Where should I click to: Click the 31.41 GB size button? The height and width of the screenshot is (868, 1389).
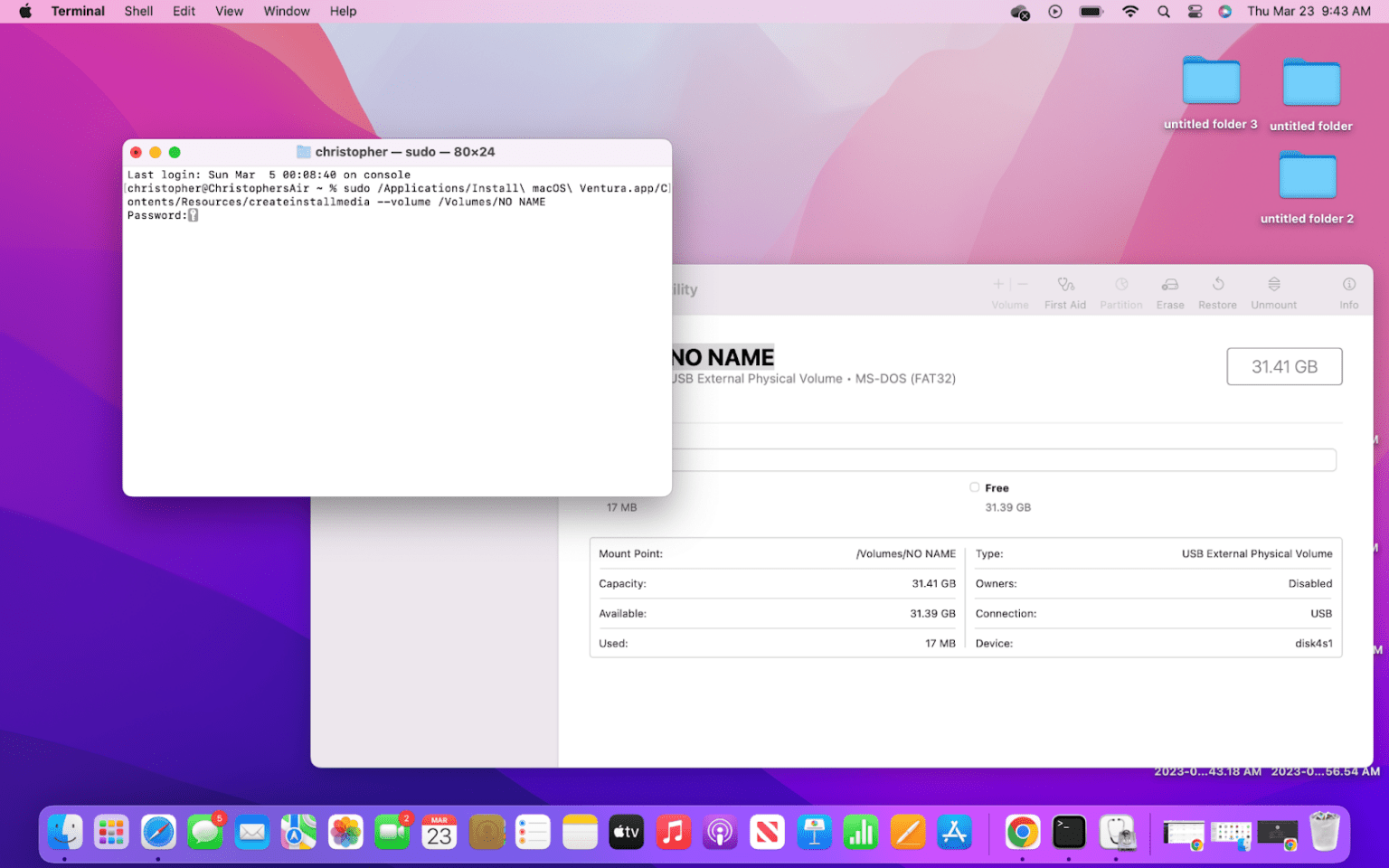tap(1284, 366)
